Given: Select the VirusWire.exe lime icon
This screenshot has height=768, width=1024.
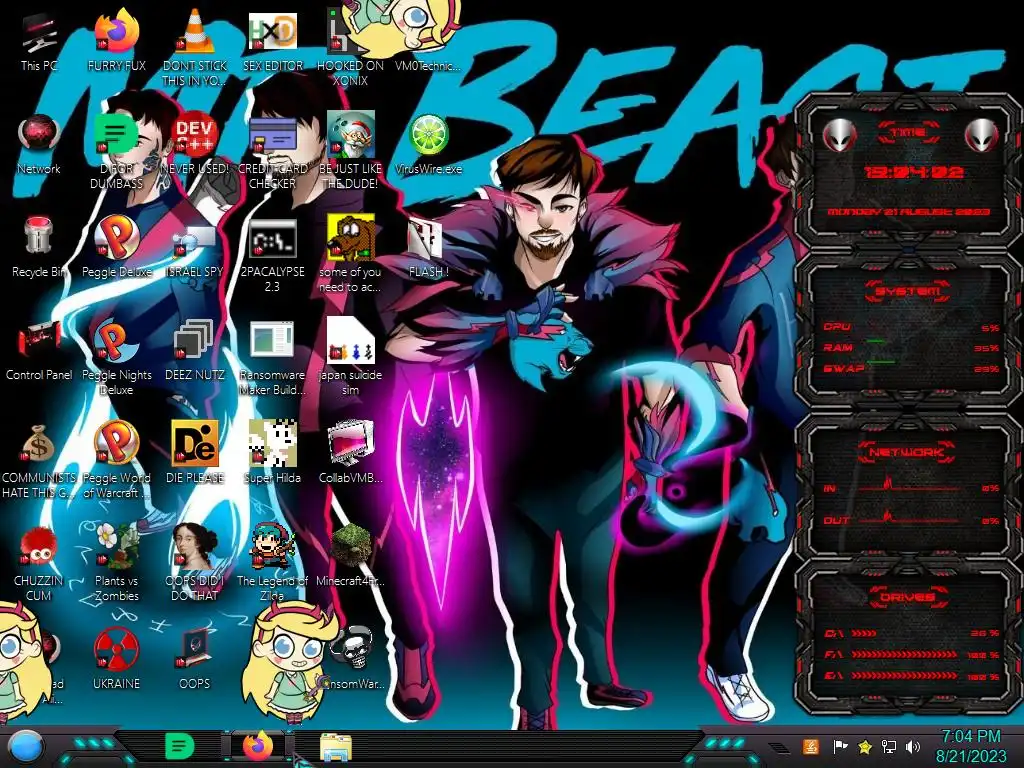Looking at the screenshot, I should tap(428, 136).
